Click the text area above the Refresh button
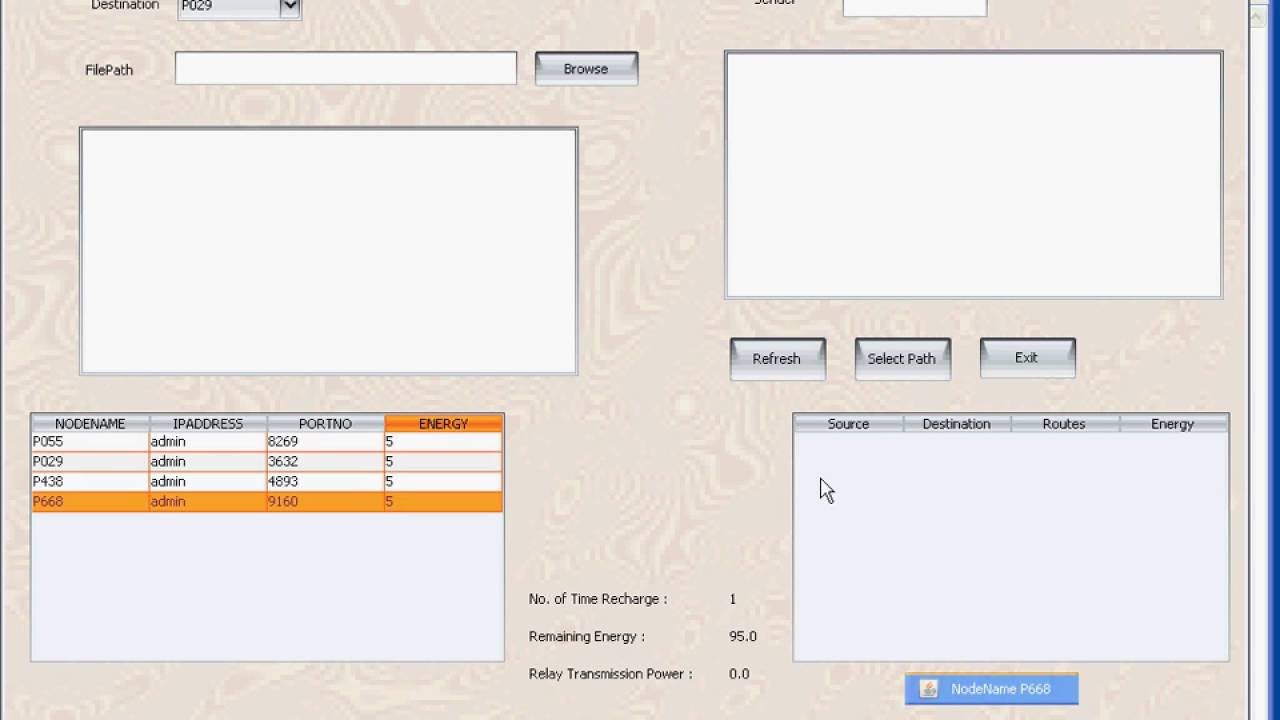The image size is (1280, 720). (x=973, y=175)
